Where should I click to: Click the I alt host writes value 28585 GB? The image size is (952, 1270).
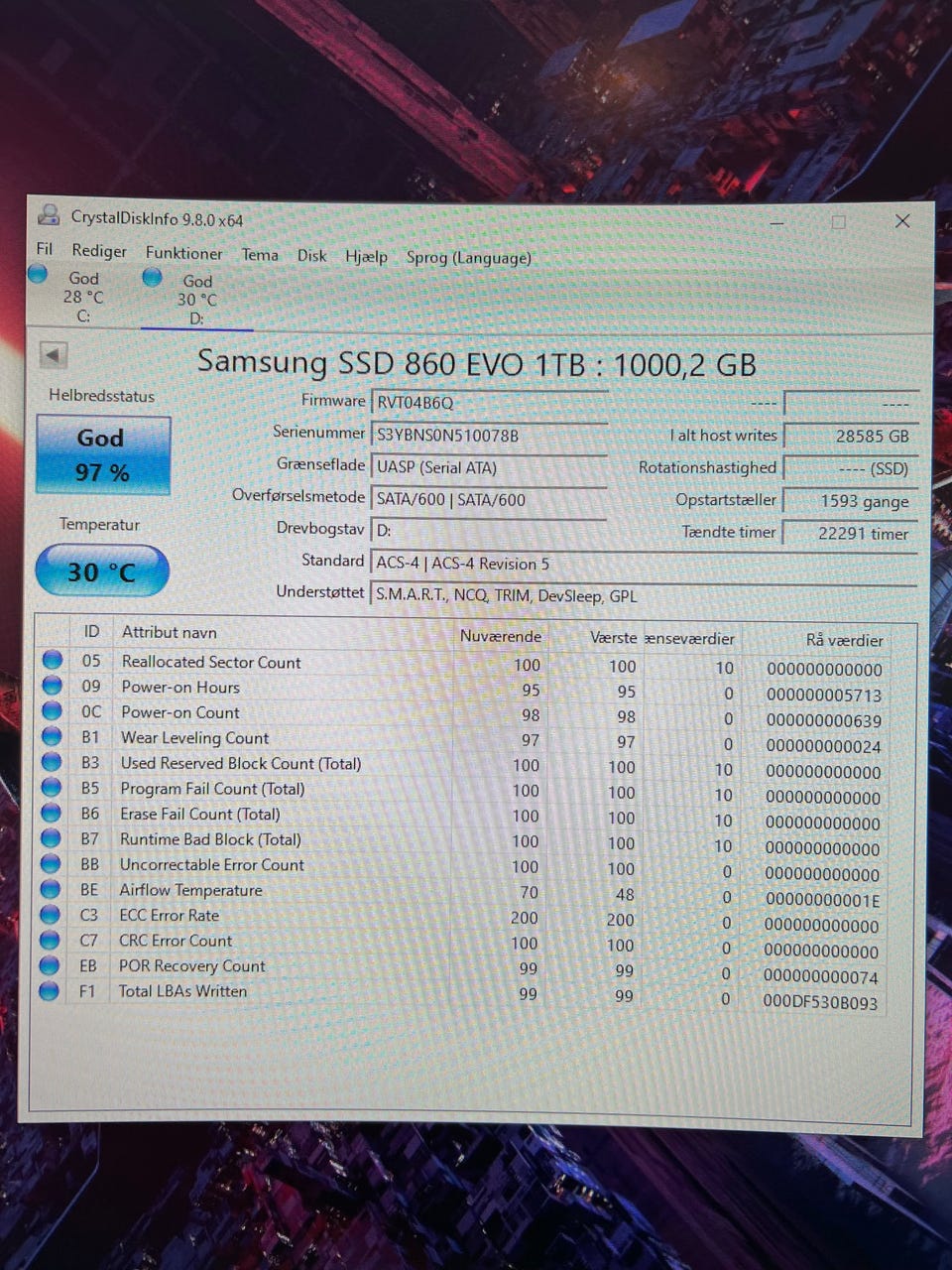point(850,436)
